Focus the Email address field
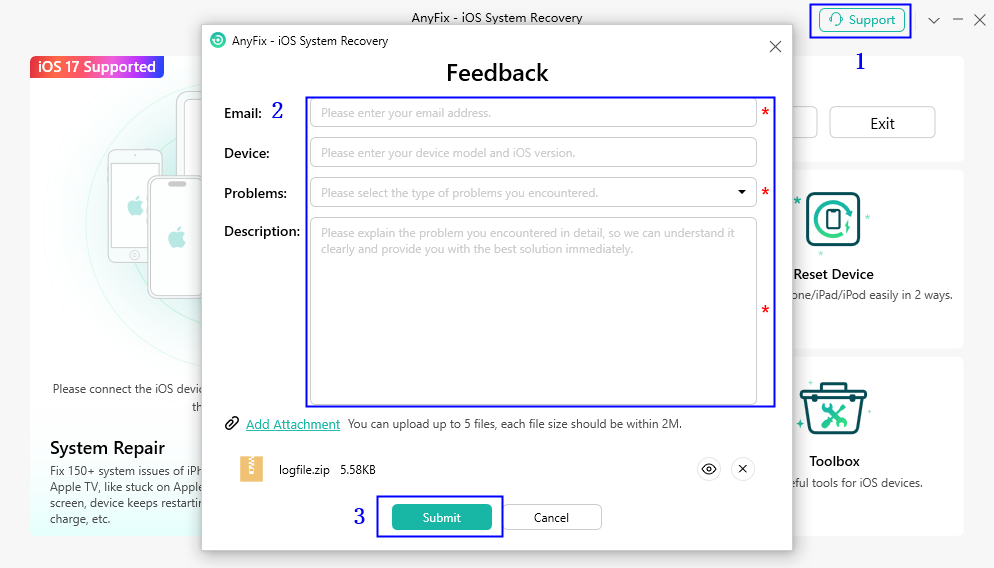The height and width of the screenshot is (568, 994). pyautogui.click(x=533, y=113)
